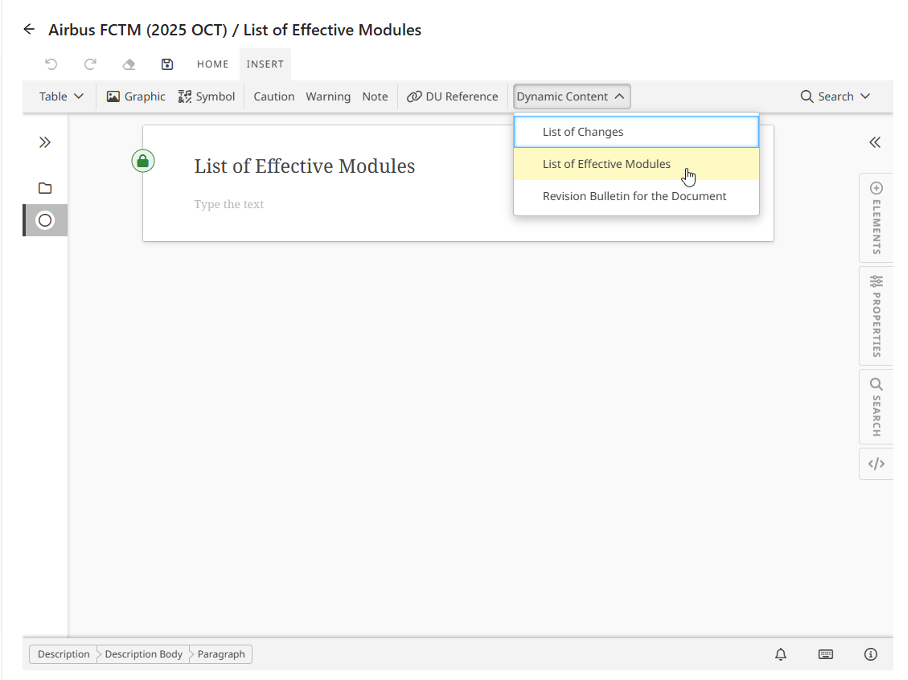The width and height of the screenshot is (908, 680).
Task: Collapse the right panel with double chevron
Action: [875, 142]
